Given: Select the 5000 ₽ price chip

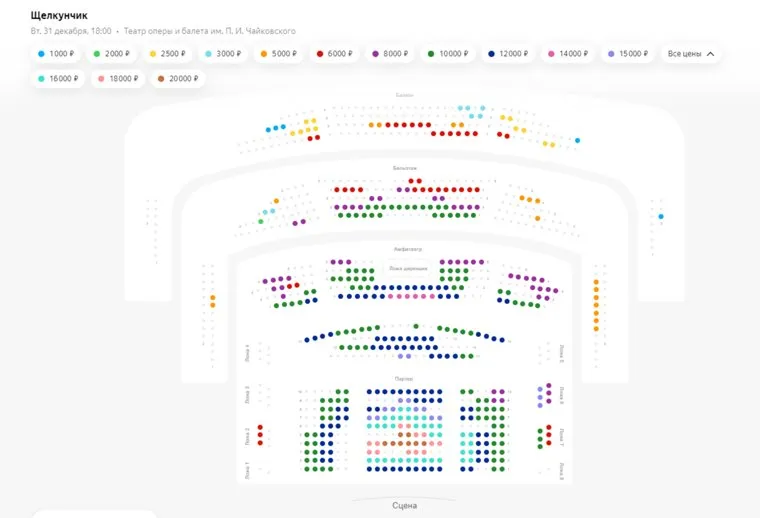Looking at the screenshot, I should tap(280, 53).
